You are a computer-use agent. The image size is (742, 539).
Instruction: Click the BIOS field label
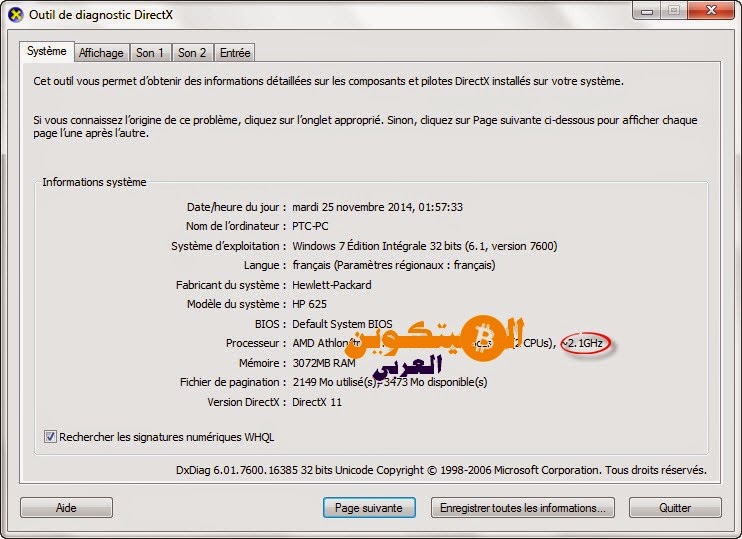(x=270, y=324)
